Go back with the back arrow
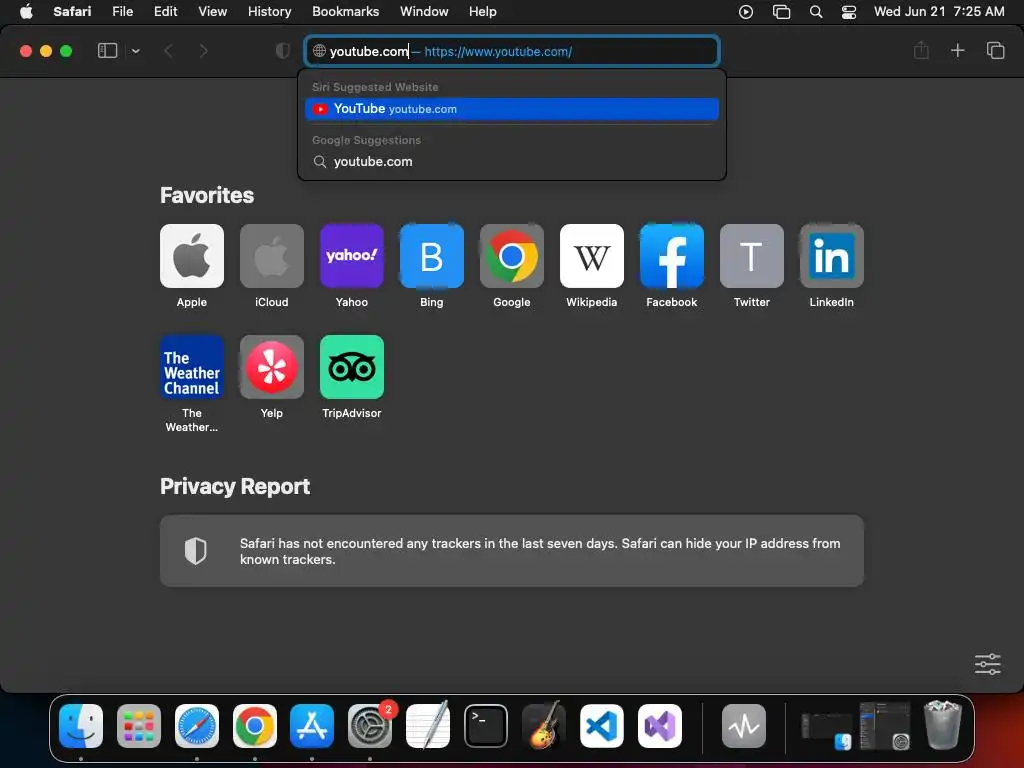This screenshot has height=768, width=1024. coord(168,51)
